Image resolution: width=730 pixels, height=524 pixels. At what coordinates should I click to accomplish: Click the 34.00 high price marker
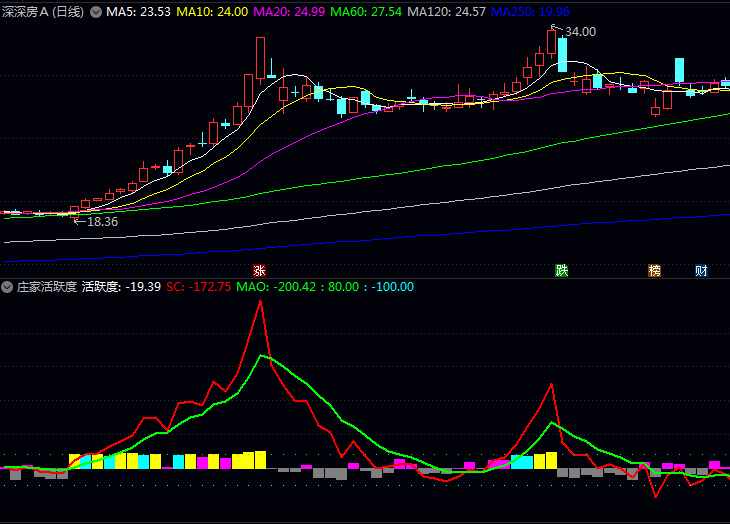(580, 32)
